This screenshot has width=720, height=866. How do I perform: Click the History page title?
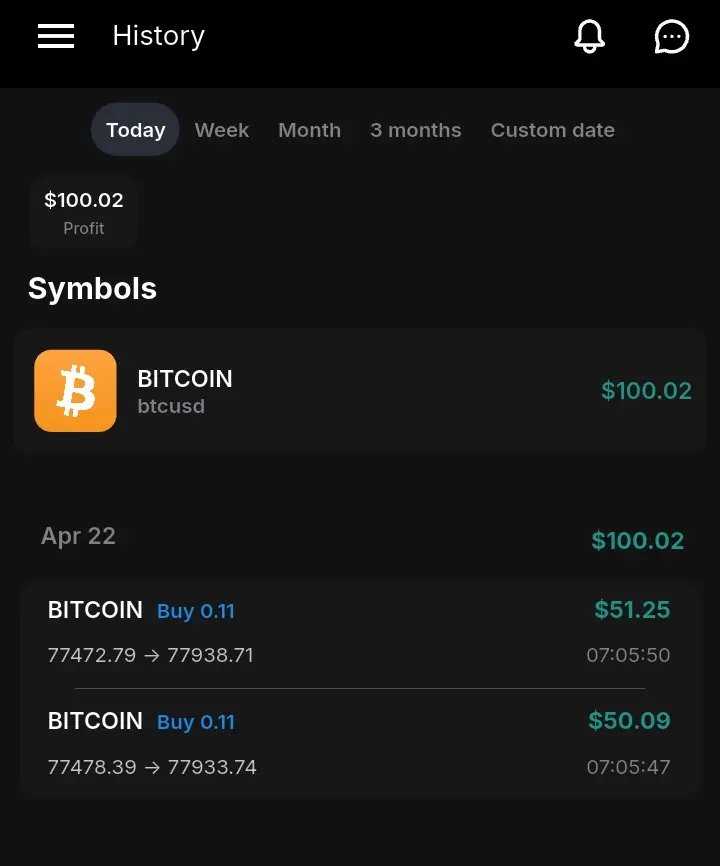(x=158, y=36)
